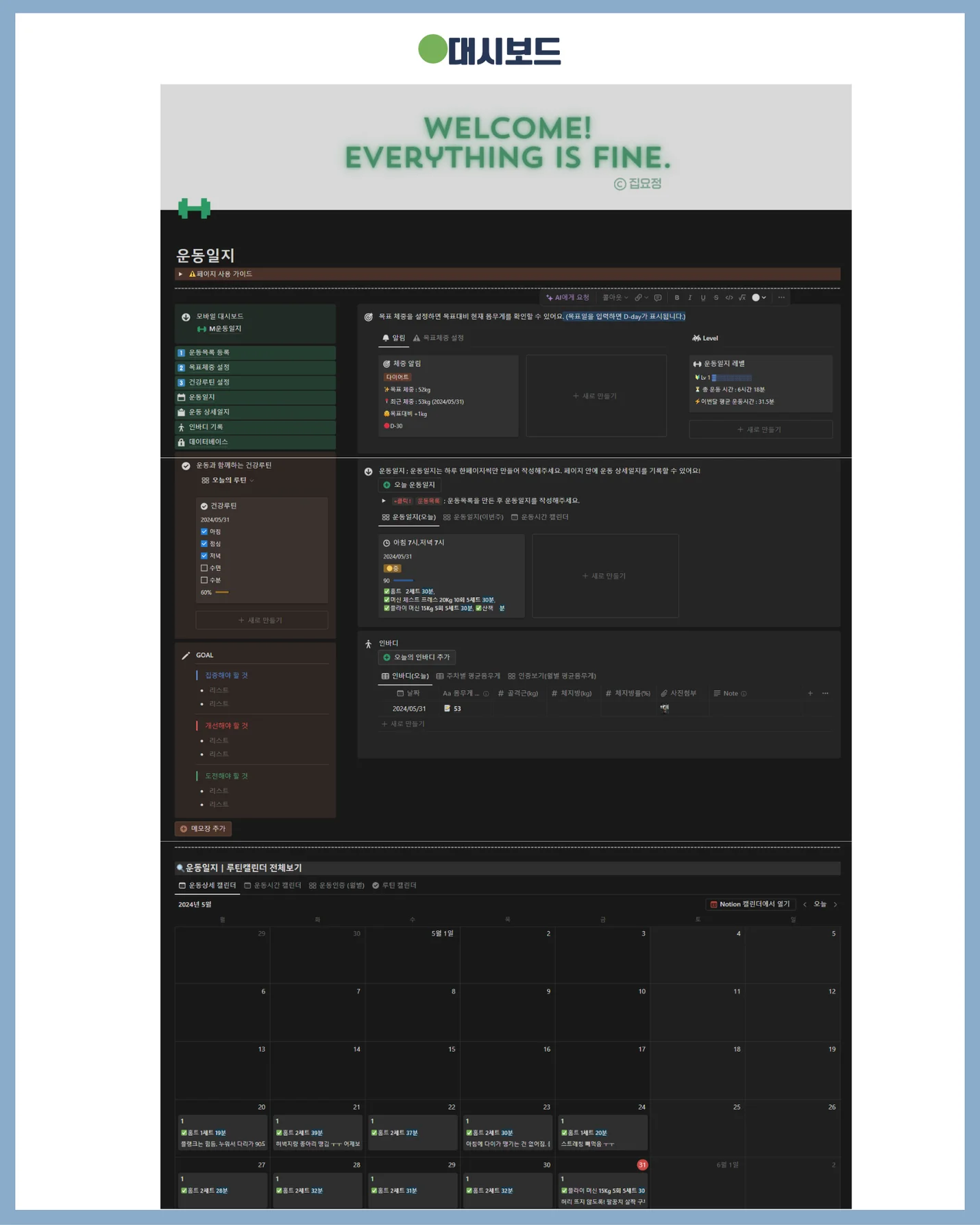980x1225 pixels.
Task: Click clipboard icon beside 운동 상세일지
Action: coord(182,412)
